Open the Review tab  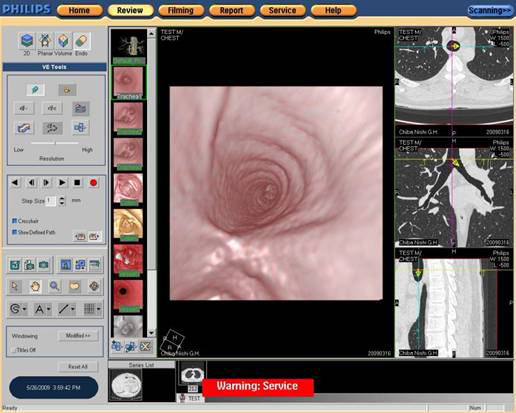[130, 11]
